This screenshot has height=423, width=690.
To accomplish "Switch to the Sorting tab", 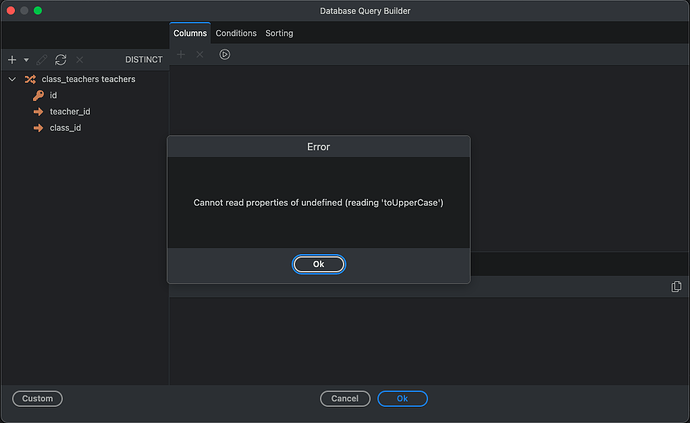I will point(279,33).
